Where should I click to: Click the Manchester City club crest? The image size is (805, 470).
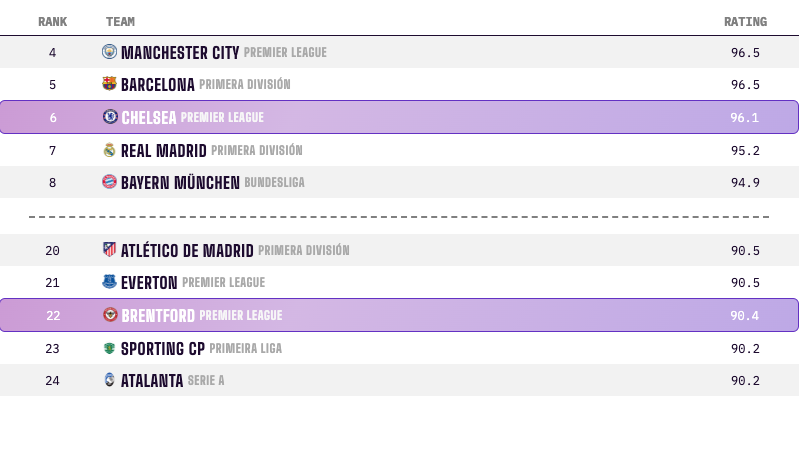click(109, 51)
